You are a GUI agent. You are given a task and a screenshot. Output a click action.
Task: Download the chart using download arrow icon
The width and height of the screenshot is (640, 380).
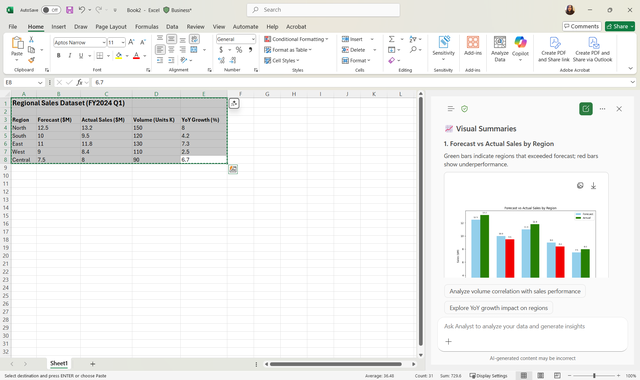click(593, 186)
